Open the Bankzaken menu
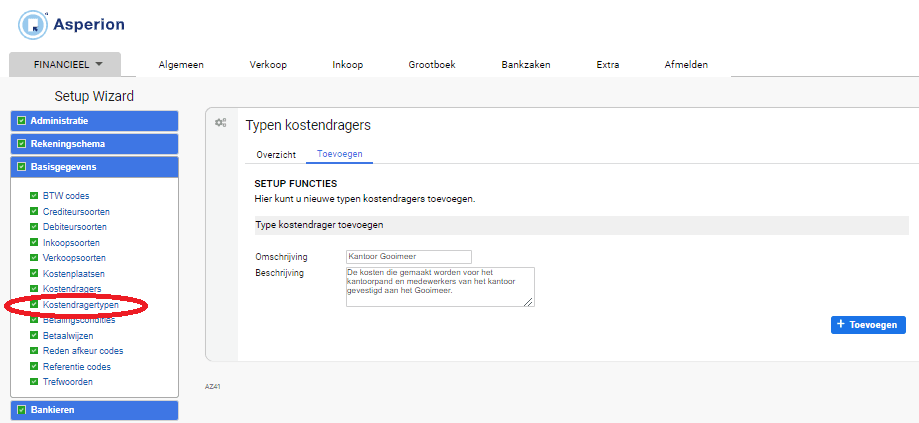 (526, 65)
